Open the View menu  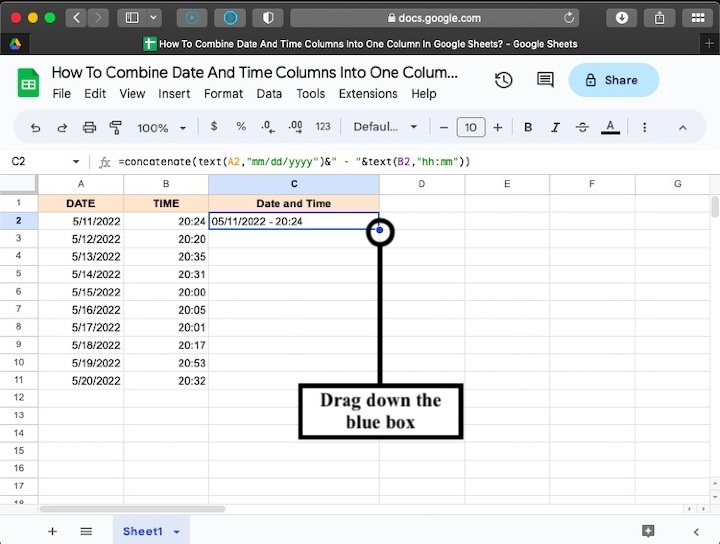point(132,94)
